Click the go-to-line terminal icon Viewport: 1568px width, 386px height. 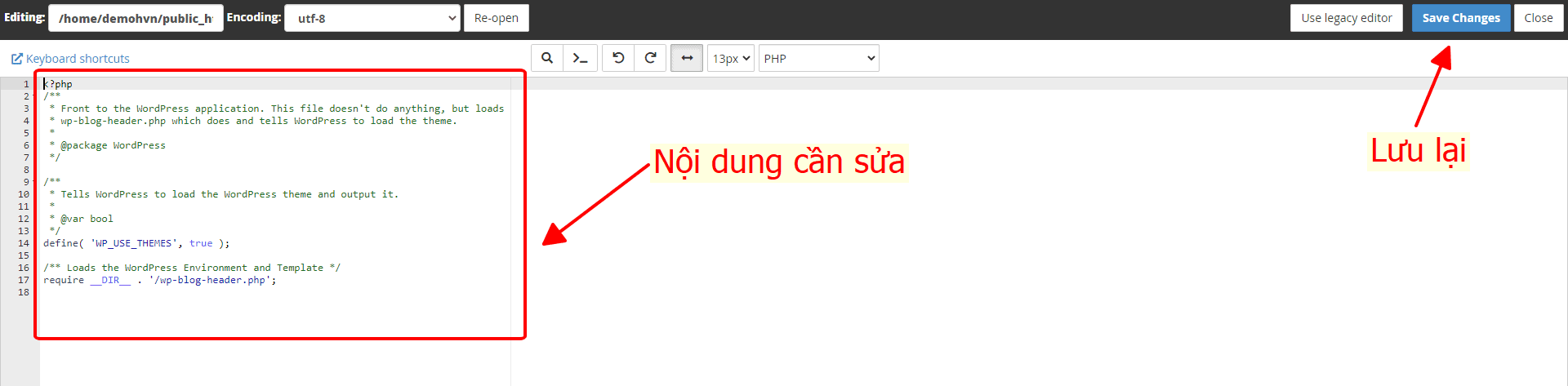tap(580, 58)
